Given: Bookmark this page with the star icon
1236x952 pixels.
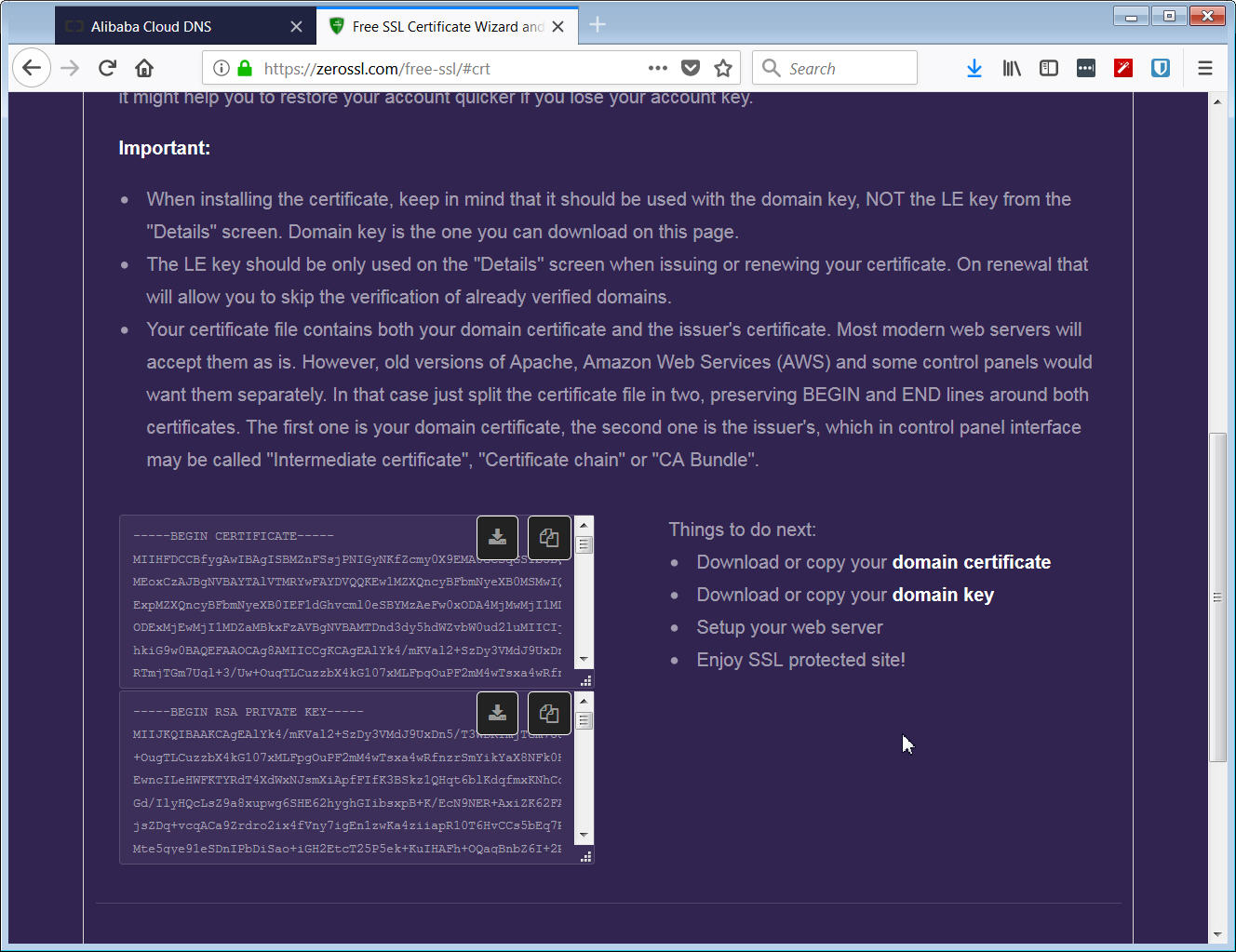Looking at the screenshot, I should point(723,68).
